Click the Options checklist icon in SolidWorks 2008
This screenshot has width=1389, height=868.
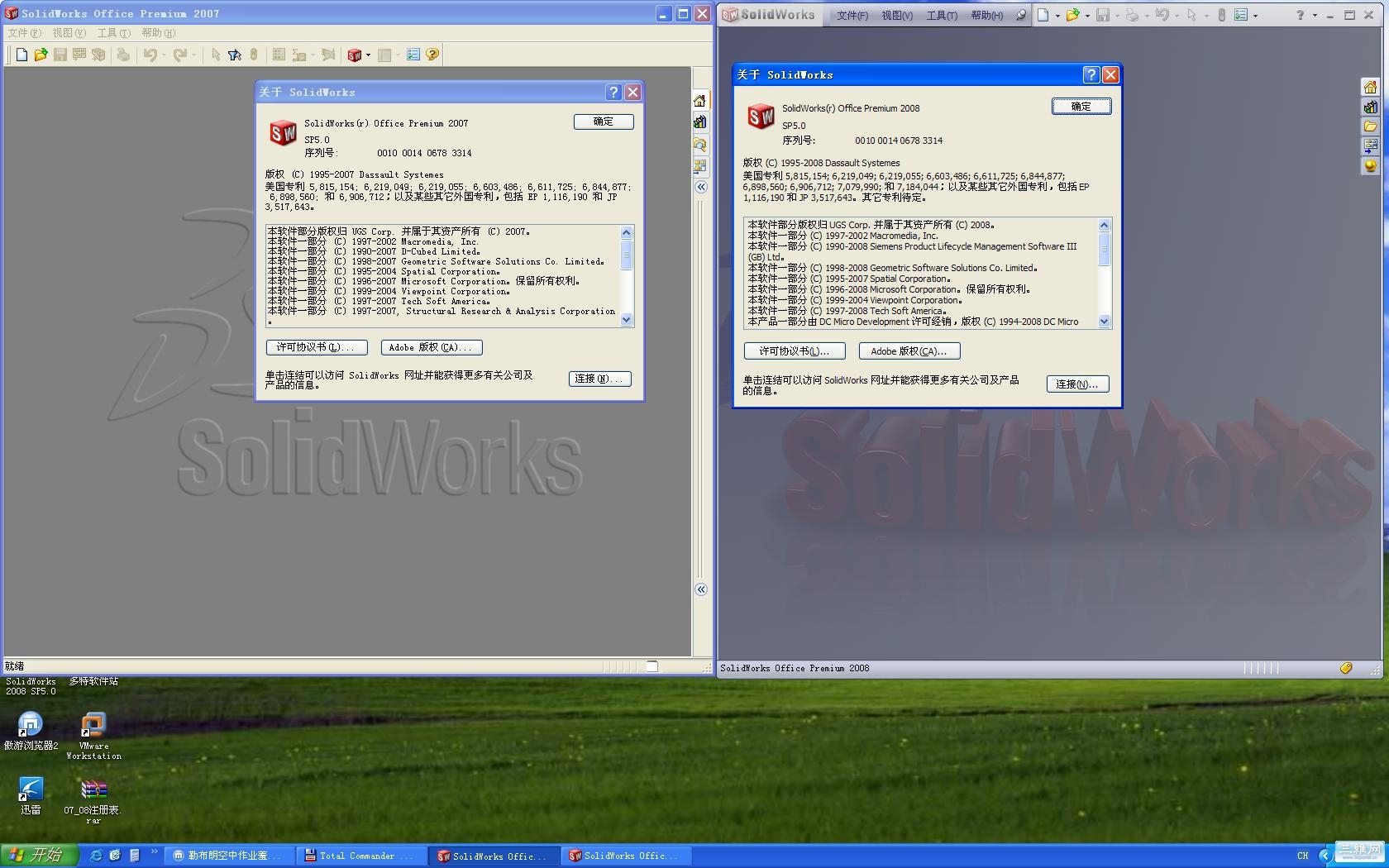[x=1241, y=15]
